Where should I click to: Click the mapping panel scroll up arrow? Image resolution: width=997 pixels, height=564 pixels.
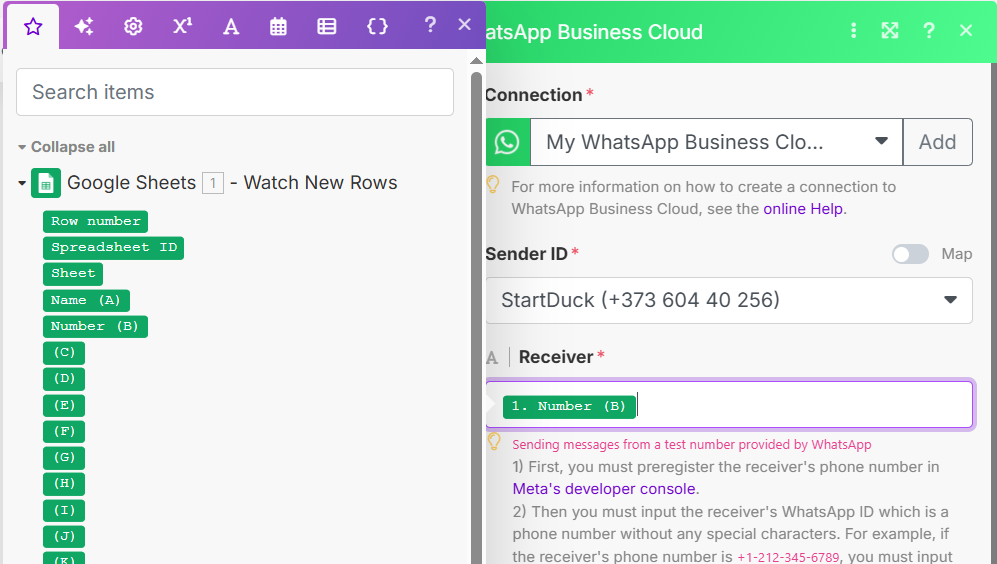pyautogui.click(x=476, y=61)
